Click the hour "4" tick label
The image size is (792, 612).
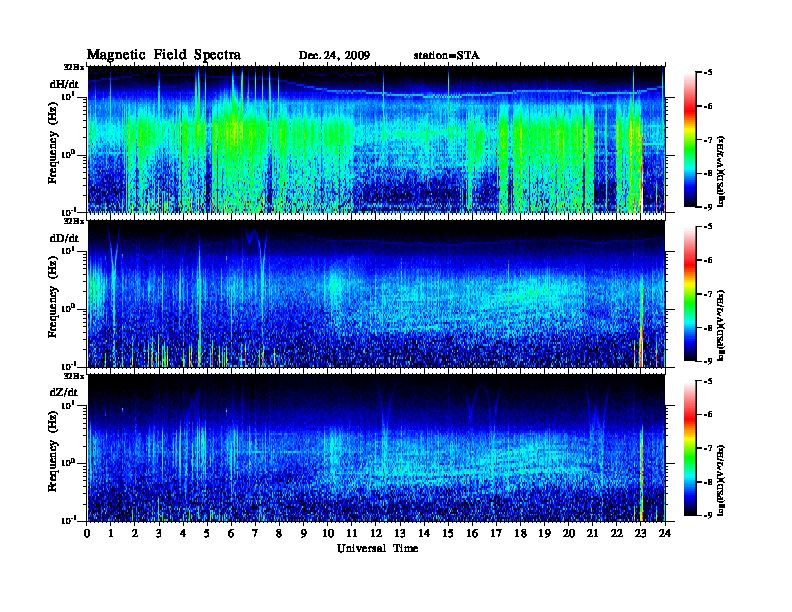(x=183, y=534)
